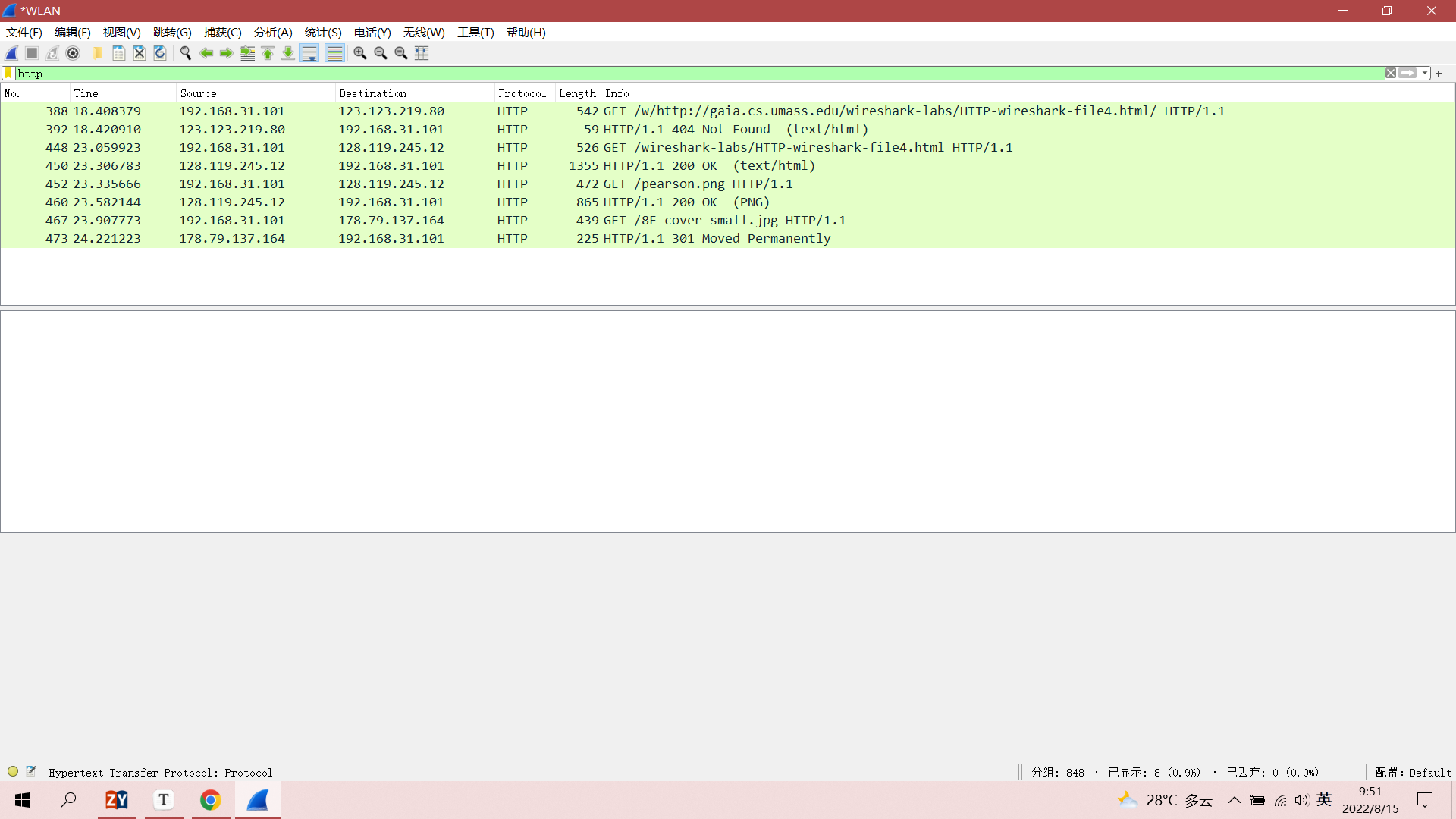Image resolution: width=1456 pixels, height=819 pixels.
Task: Switch to Typora T icon in taskbar
Action: click(164, 800)
